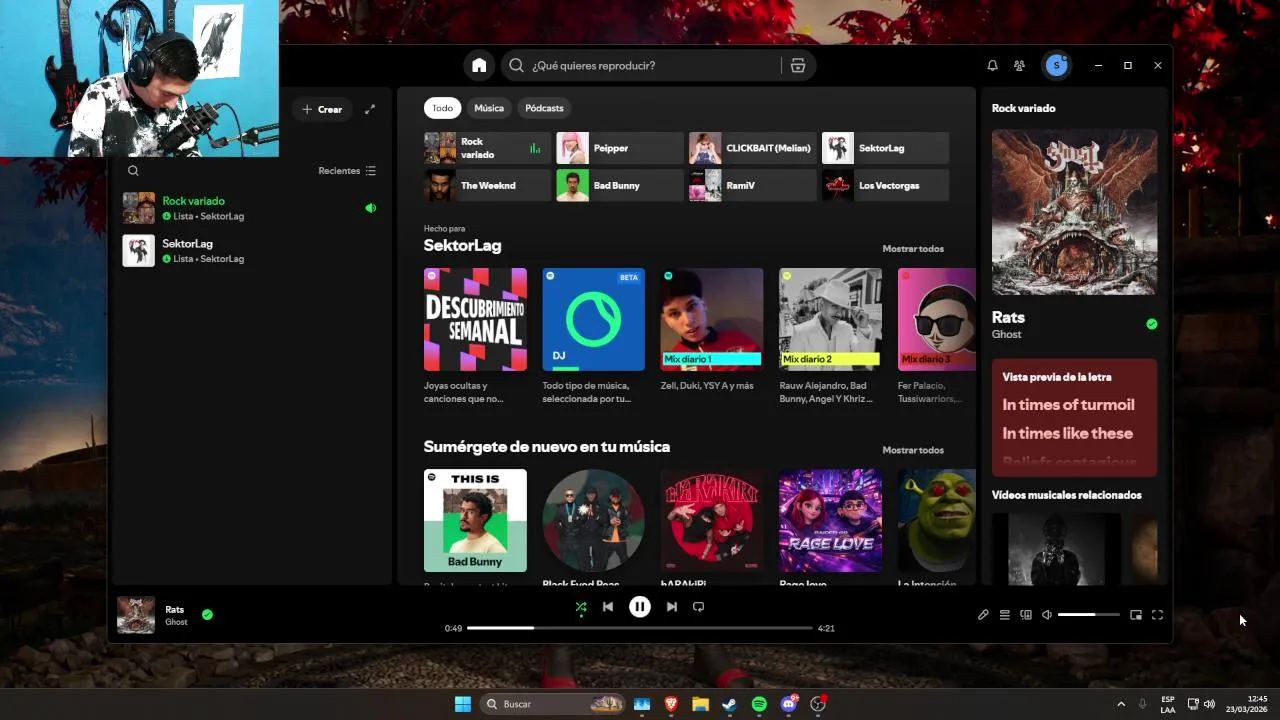Open SektorLag playlist in library

tap(250, 251)
